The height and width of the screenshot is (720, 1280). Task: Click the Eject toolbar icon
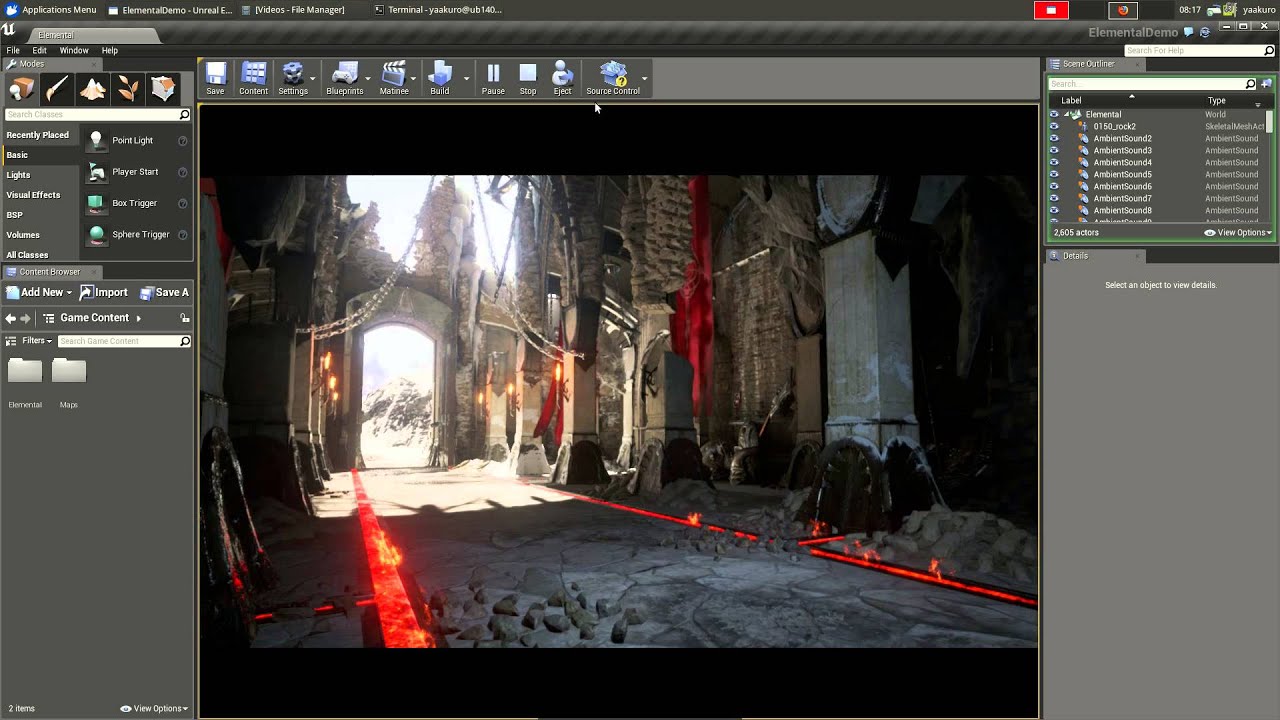point(562,74)
